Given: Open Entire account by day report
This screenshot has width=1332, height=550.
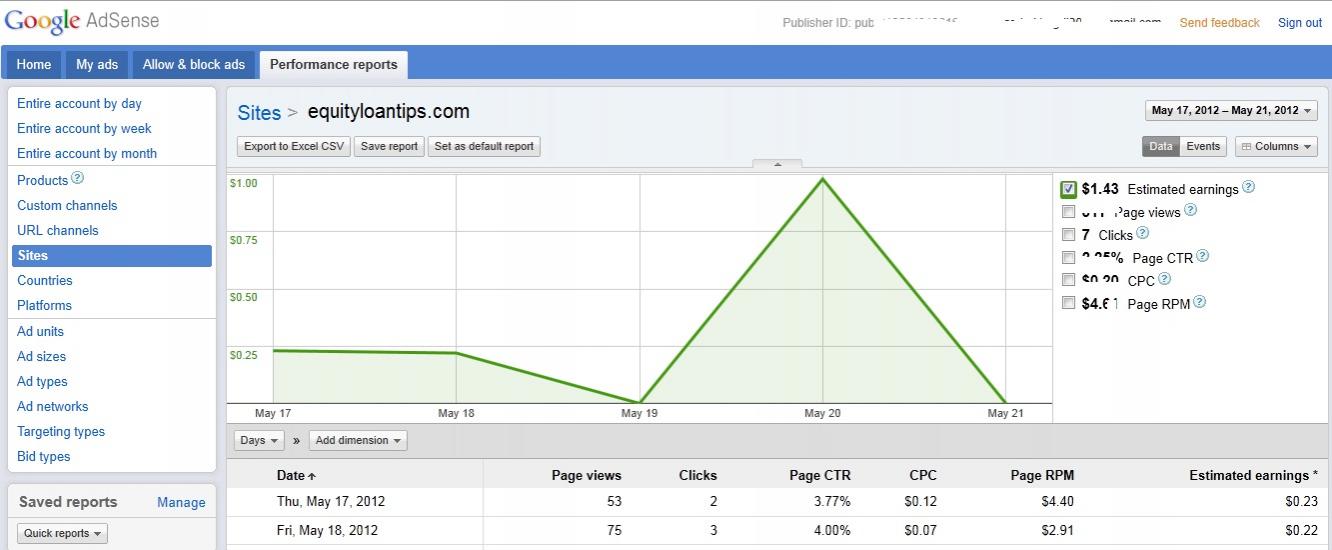Looking at the screenshot, I should pyautogui.click(x=79, y=103).
